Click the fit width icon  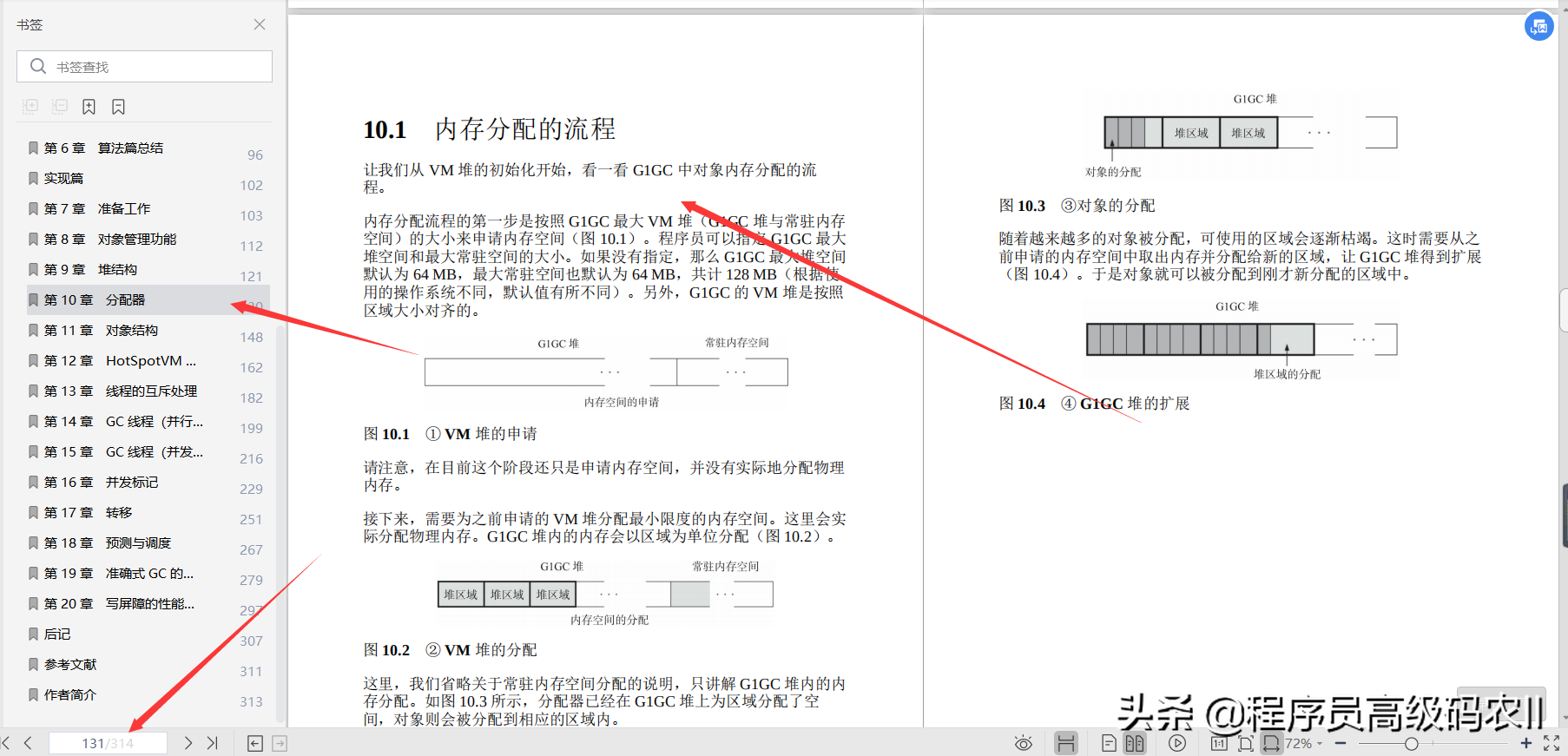click(1271, 743)
